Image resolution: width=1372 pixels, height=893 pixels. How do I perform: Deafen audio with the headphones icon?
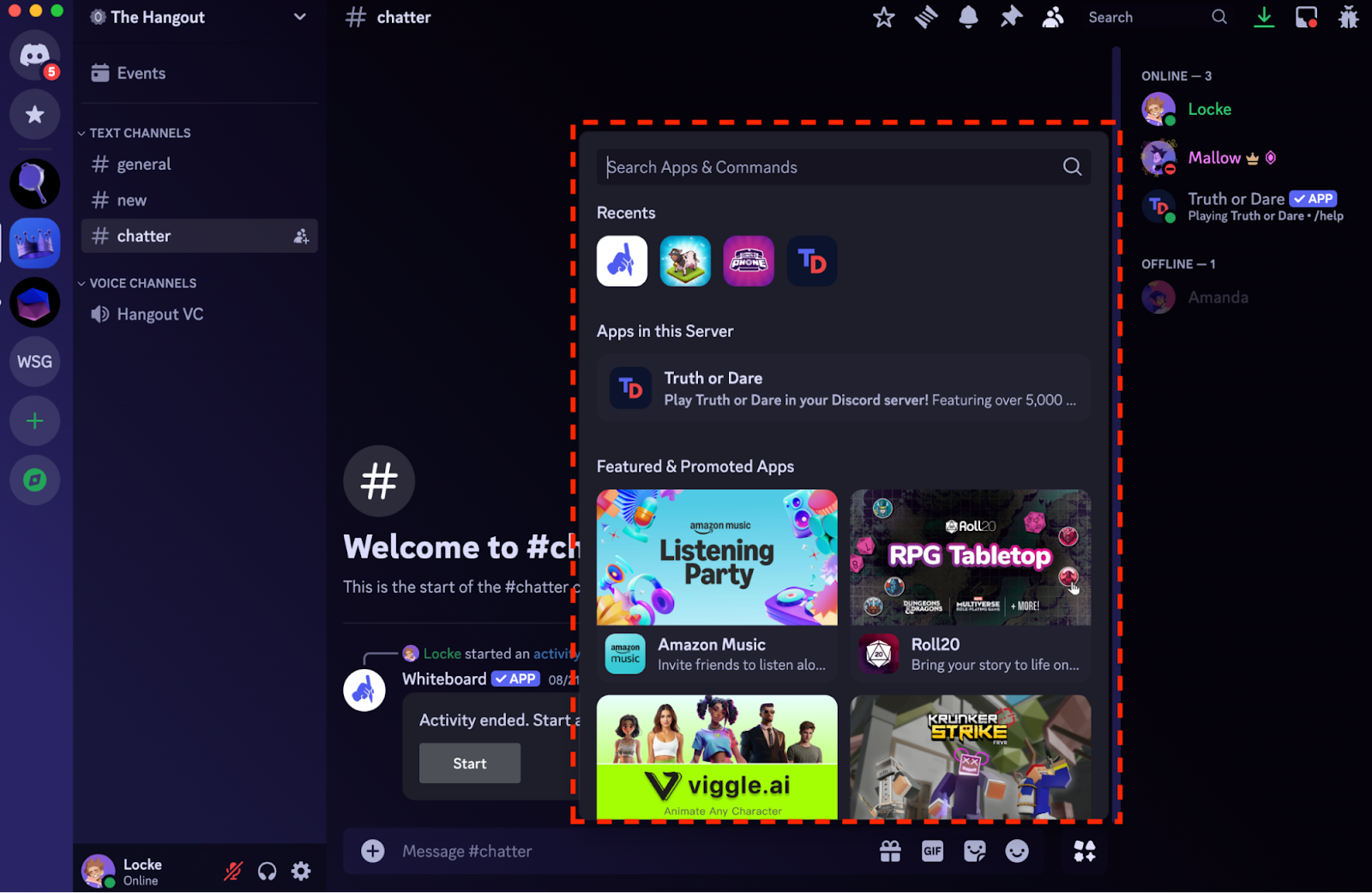[267, 870]
